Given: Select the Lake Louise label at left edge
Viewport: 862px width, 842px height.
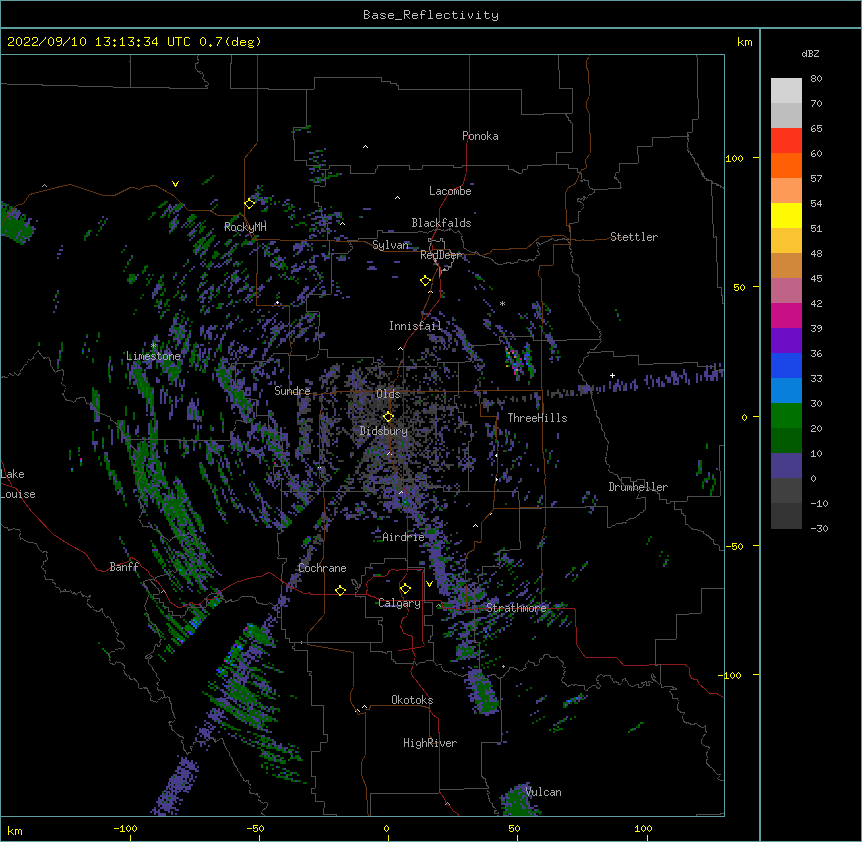Looking at the screenshot, I should click(18, 484).
